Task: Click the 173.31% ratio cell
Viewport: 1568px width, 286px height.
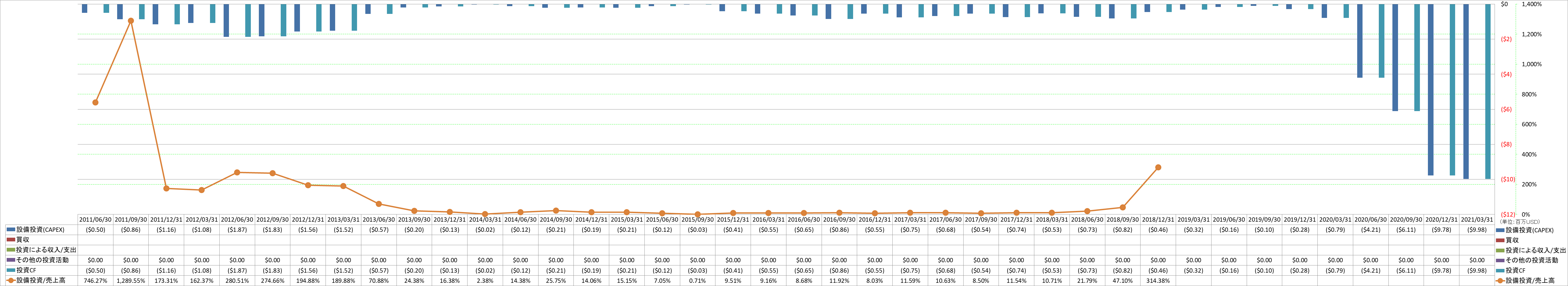Action: (x=166, y=280)
